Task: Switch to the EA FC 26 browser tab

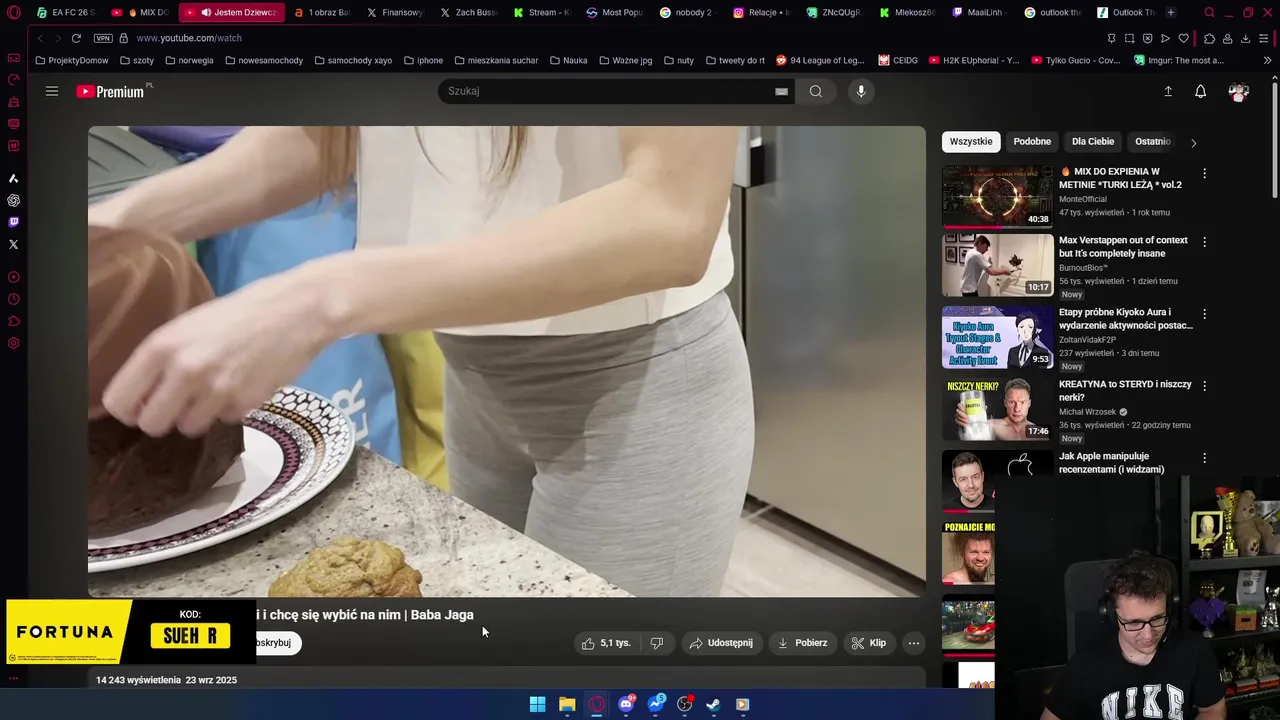Action: point(65,13)
